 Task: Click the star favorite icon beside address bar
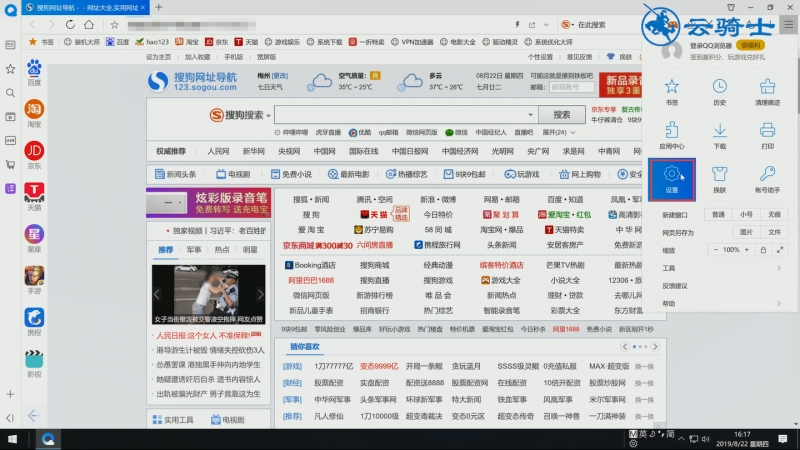(x=114, y=24)
